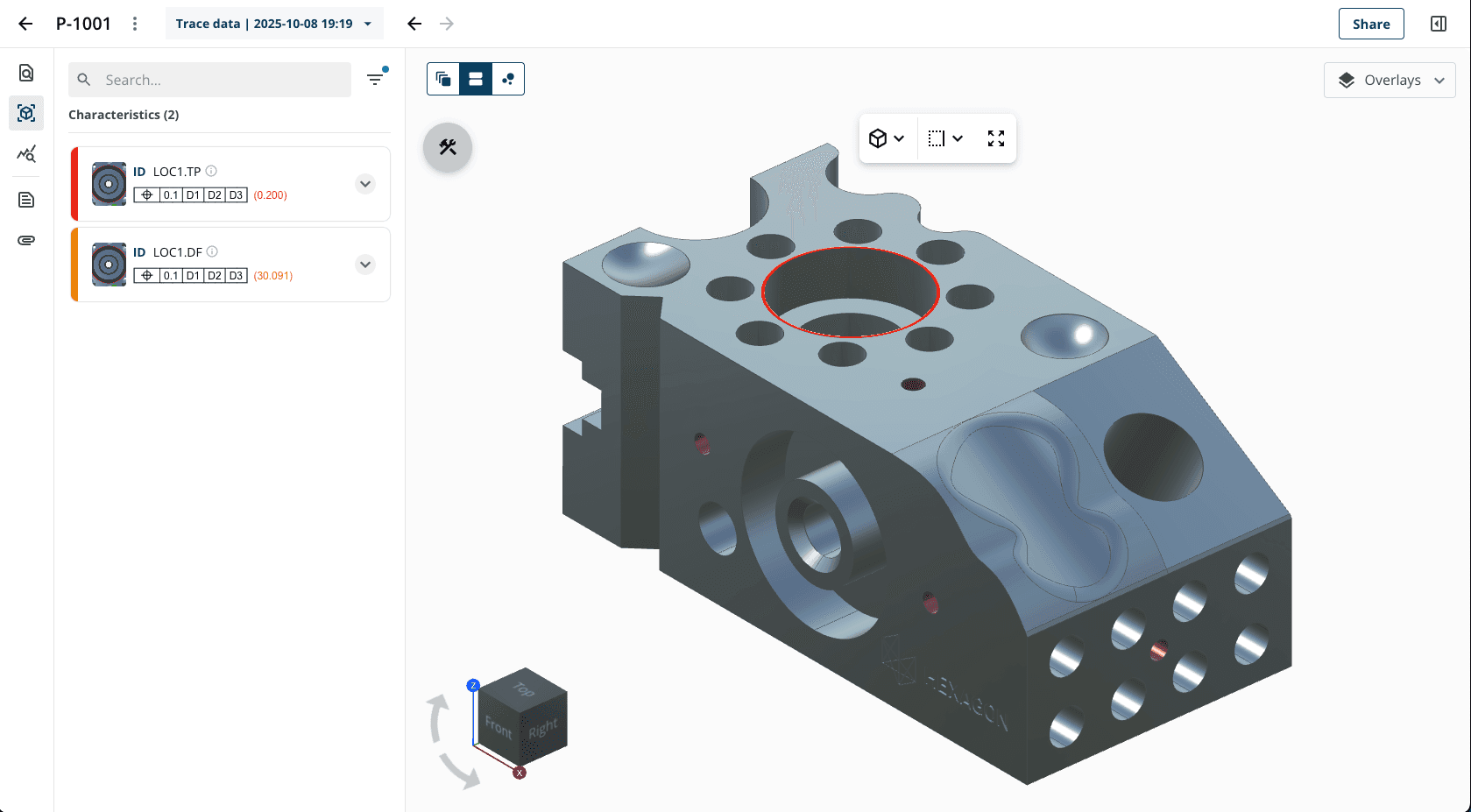Fit model to screen icon
Image resolution: width=1471 pixels, height=812 pixels.
click(996, 138)
